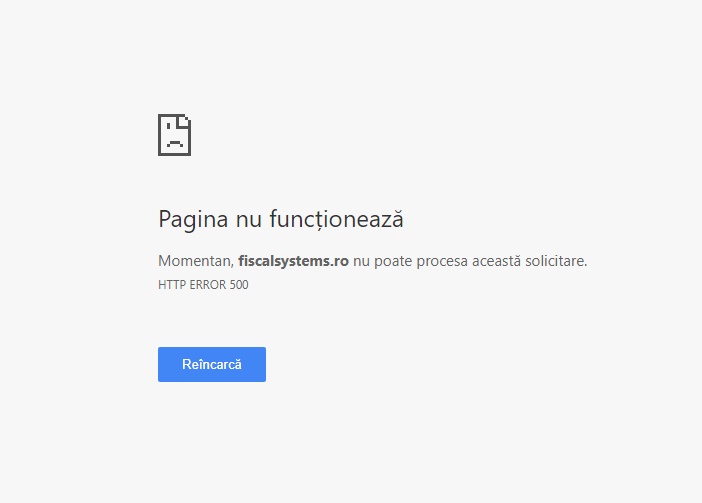Click the left eye on the sad page icon
The height and width of the screenshot is (503, 702).
[169, 126]
